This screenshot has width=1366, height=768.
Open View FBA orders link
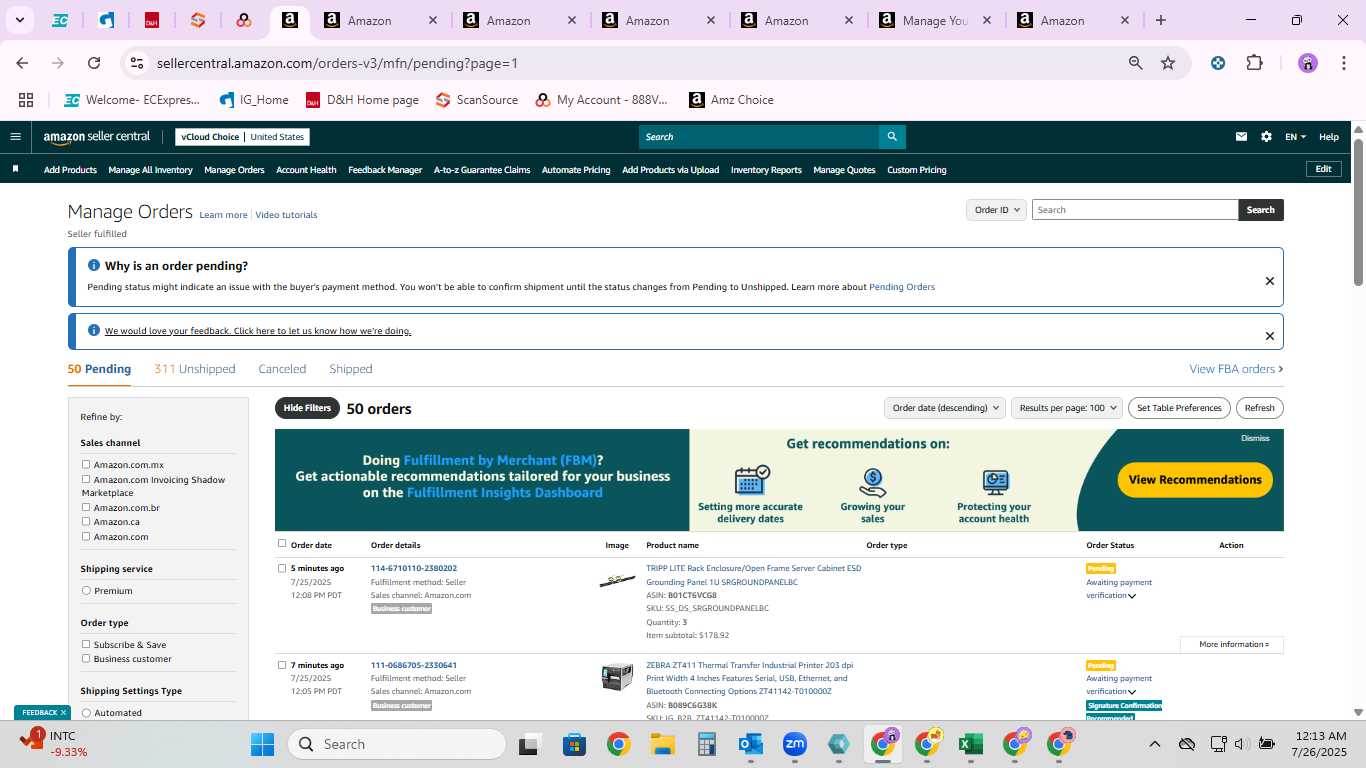pyautogui.click(x=1236, y=369)
